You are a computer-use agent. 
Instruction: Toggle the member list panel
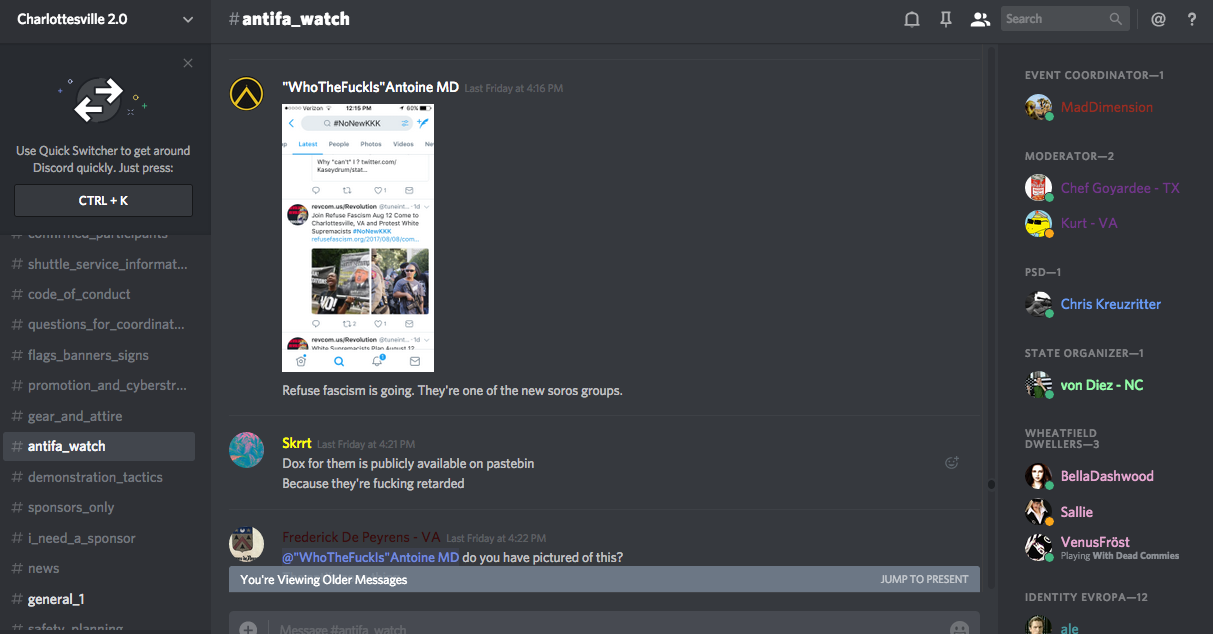980,19
